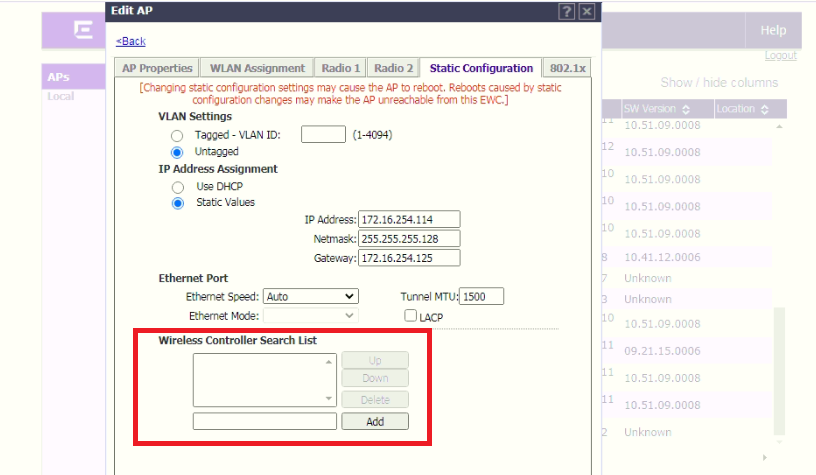The width and height of the screenshot is (816, 475).
Task: Click the Extreme Networks logo icon
Action: pos(84,31)
